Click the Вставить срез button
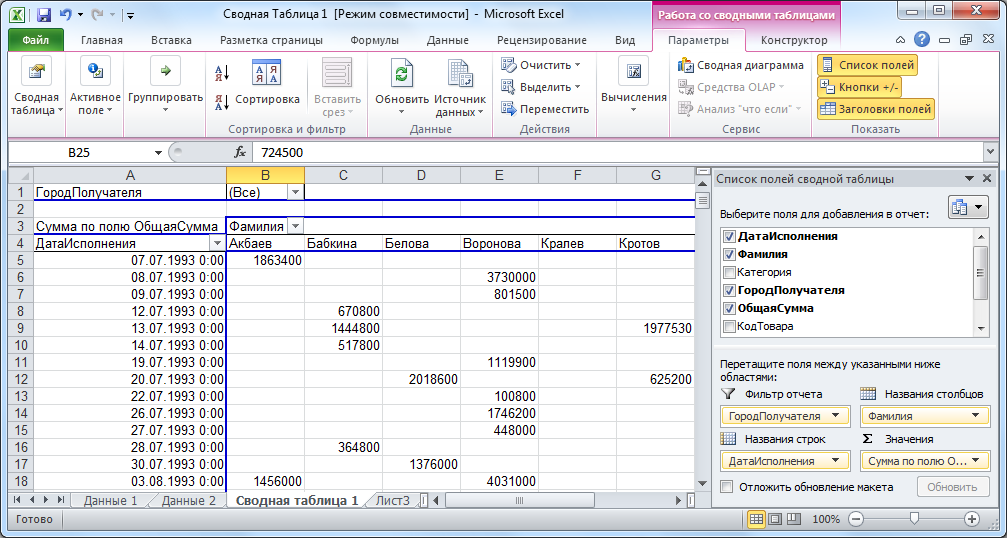 pyautogui.click(x=337, y=89)
